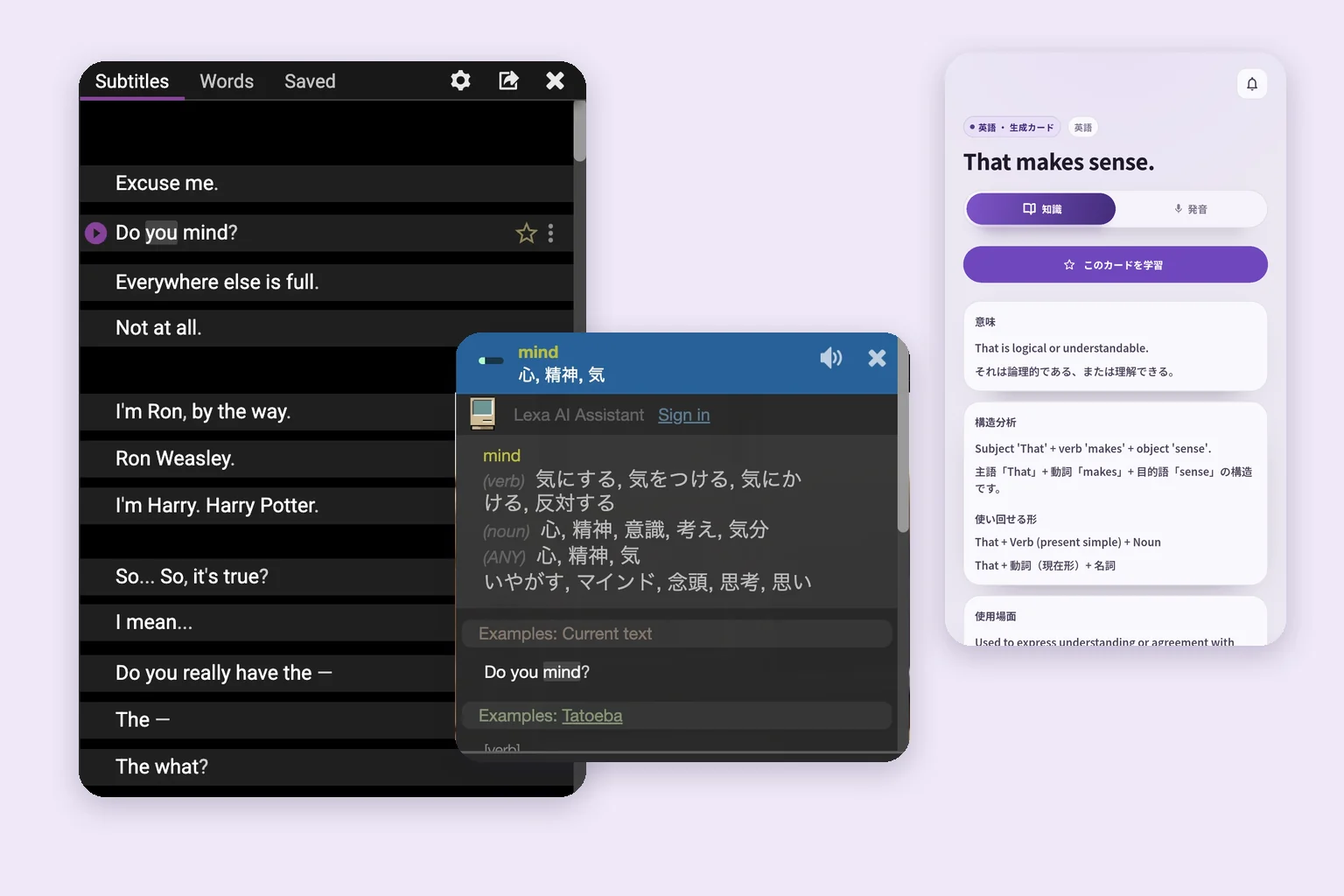Switch to the Saved tab
Screen dimensions: 1344x896
pos(310,81)
